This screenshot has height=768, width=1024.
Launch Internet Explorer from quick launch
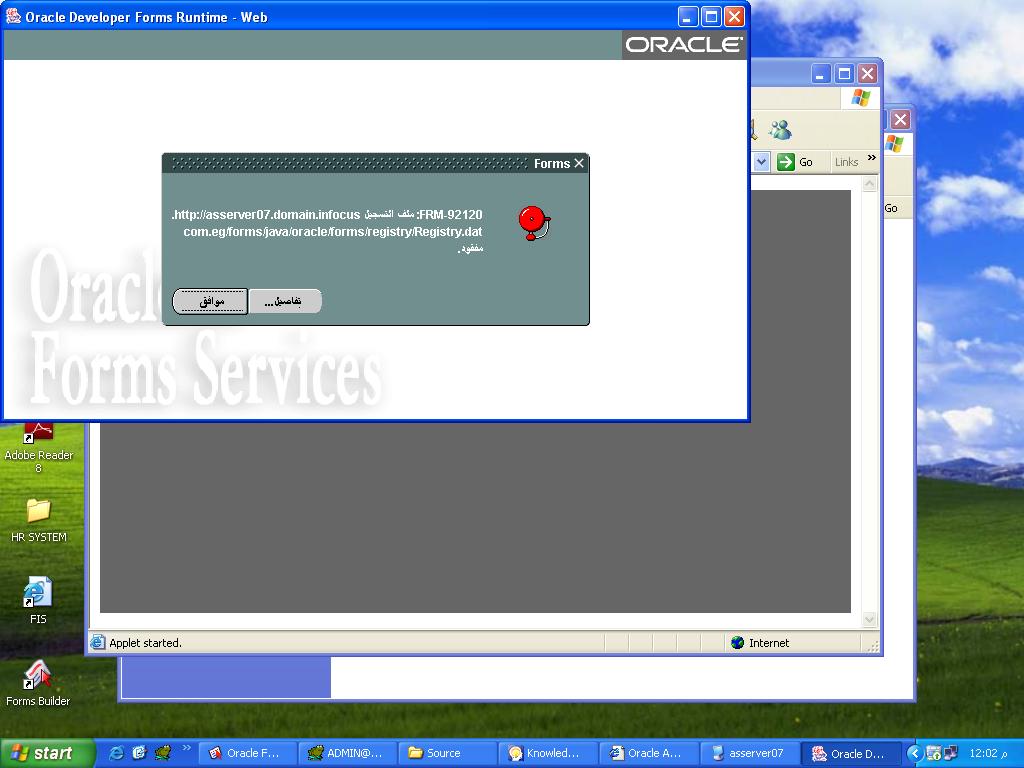[116, 753]
